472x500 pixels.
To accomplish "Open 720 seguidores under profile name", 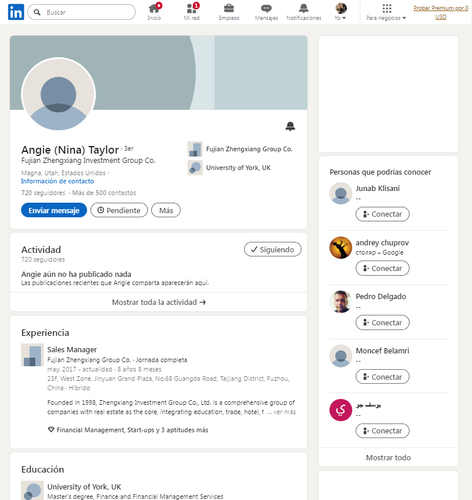I will coord(43,193).
